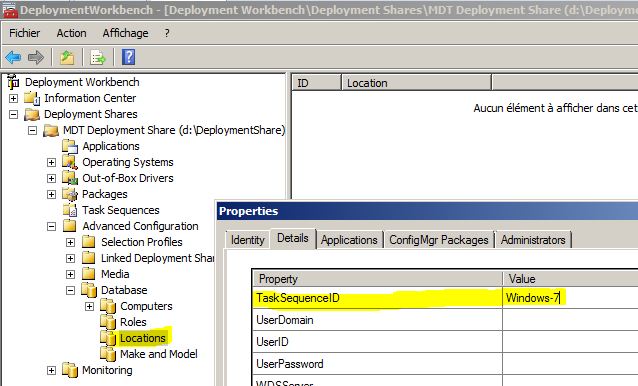The width and height of the screenshot is (638, 386).
Task: Switch to the Identity tab
Action: click(248, 240)
